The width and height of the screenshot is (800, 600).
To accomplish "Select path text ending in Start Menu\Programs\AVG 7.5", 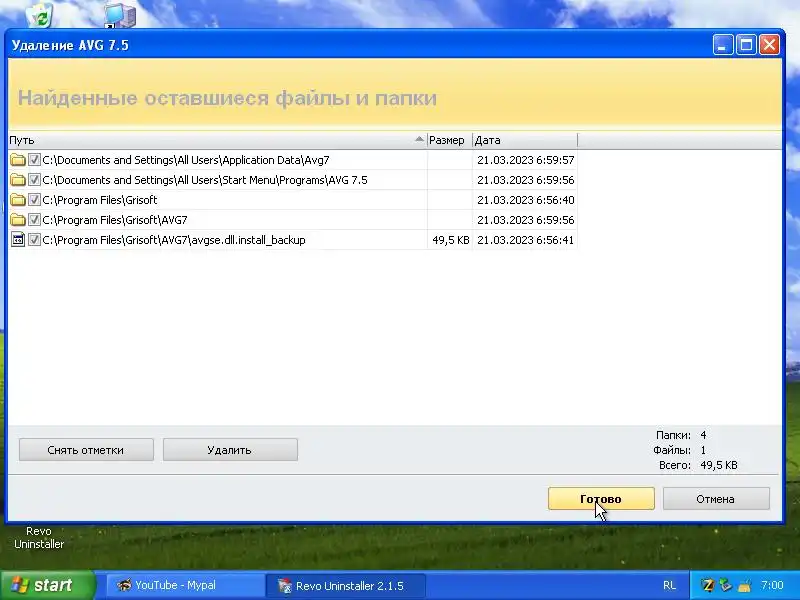I will point(205,180).
